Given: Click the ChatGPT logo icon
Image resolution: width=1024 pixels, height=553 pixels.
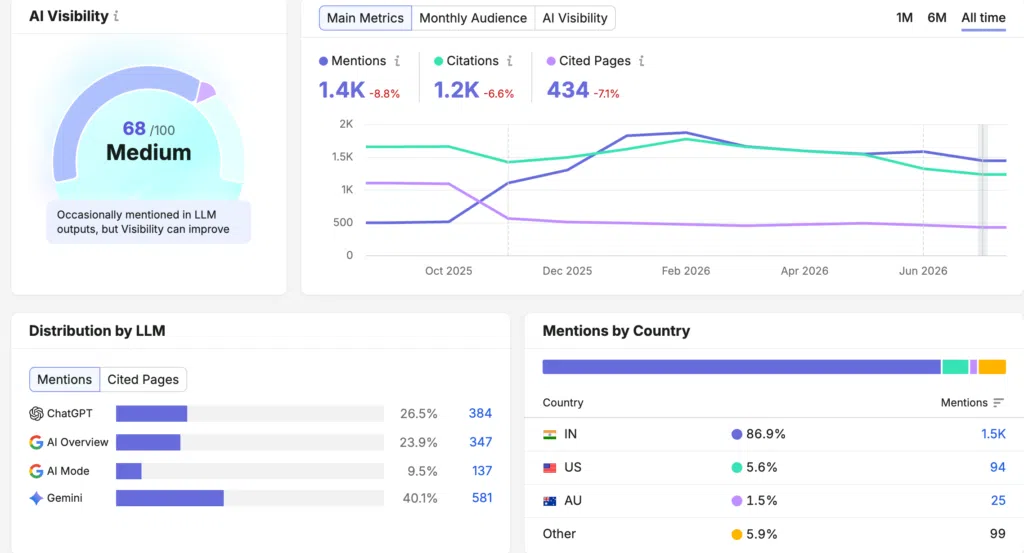Looking at the screenshot, I should [x=37, y=413].
